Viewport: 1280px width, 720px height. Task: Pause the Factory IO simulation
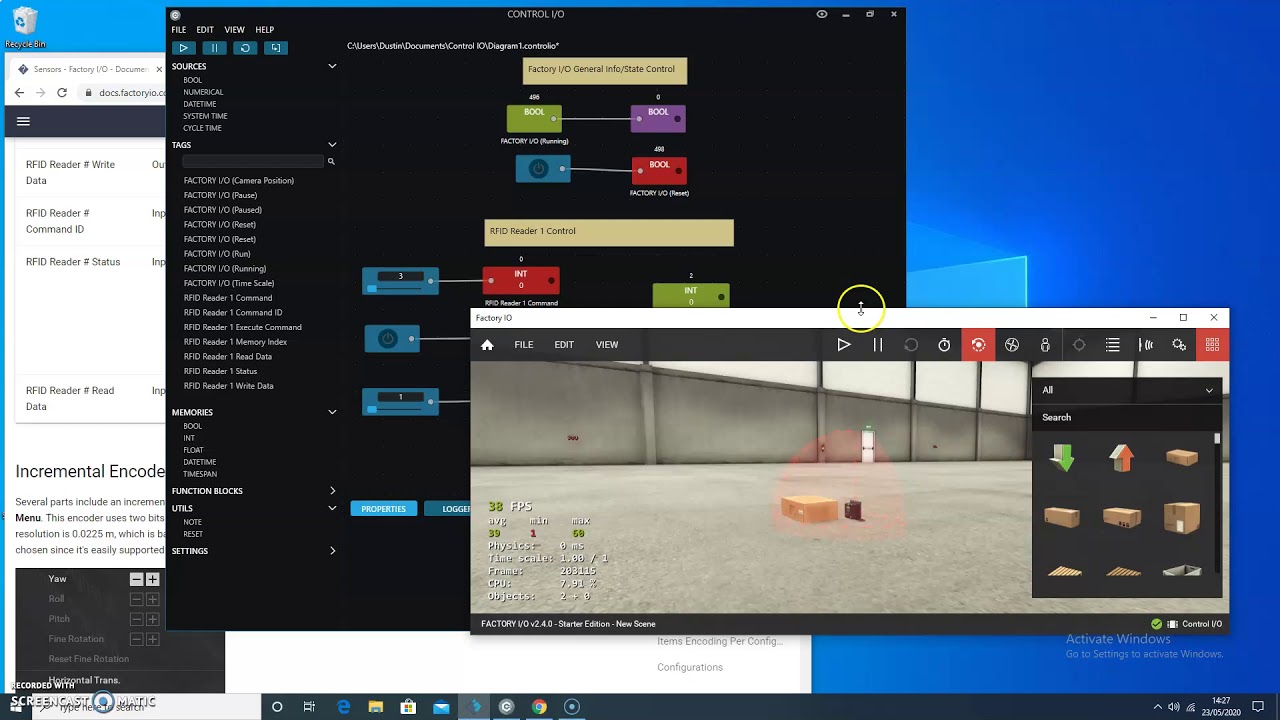[878, 345]
